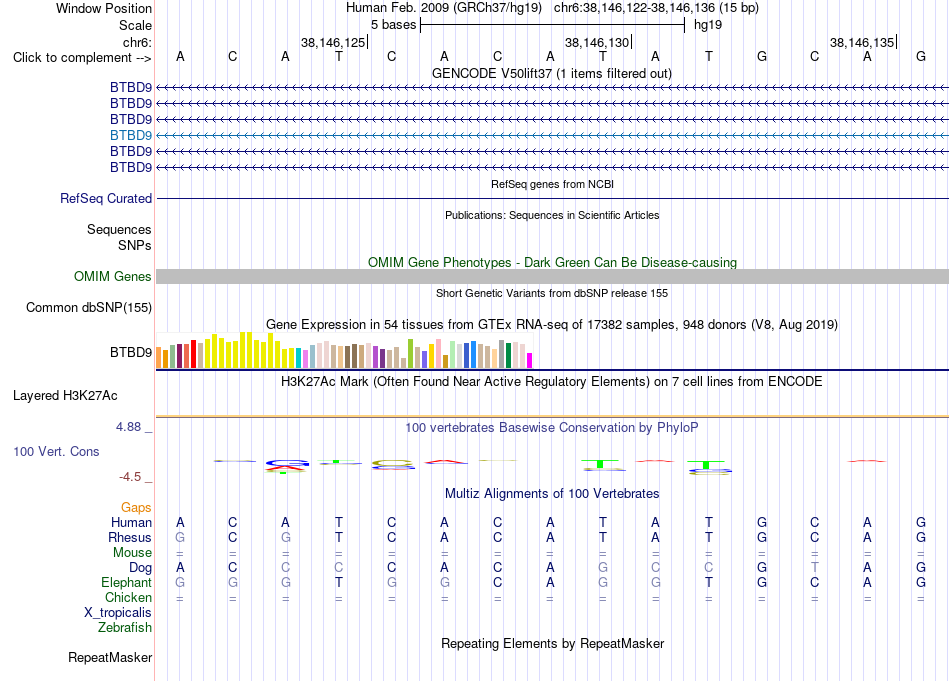Open the 'RefSeq genes from NCBI' track title
The image size is (950, 681).
pyautogui.click(x=552, y=184)
